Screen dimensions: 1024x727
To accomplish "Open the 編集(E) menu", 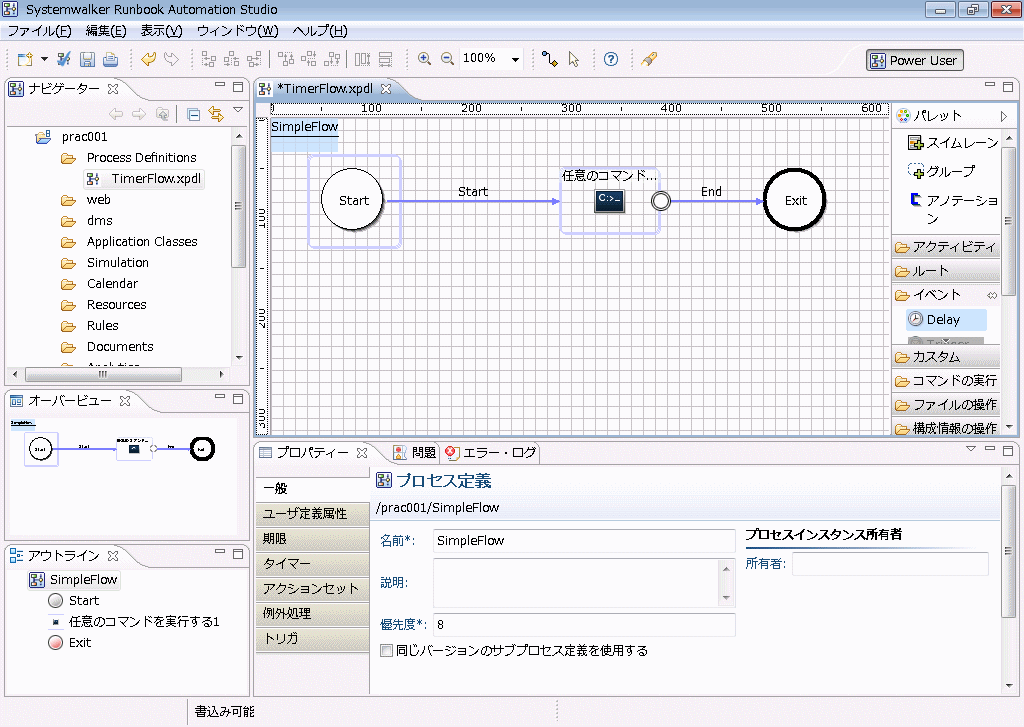I will coord(106,31).
